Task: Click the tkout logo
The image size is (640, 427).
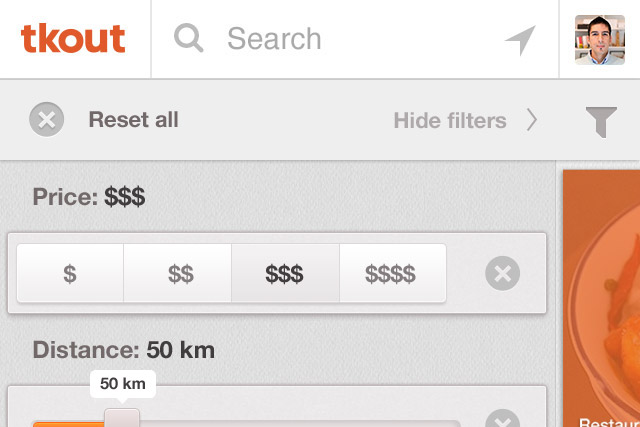Action: coord(73,39)
